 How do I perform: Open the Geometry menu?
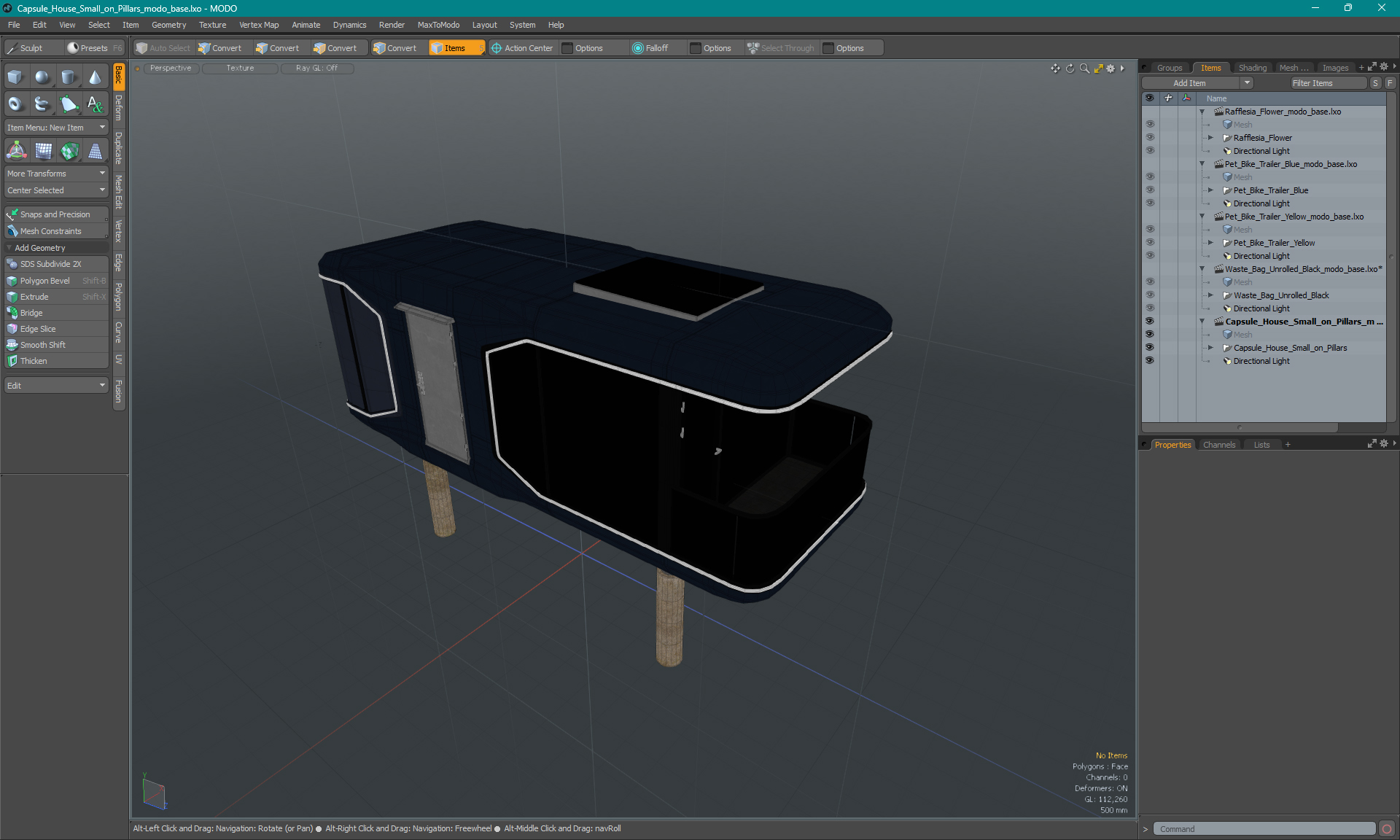168,25
